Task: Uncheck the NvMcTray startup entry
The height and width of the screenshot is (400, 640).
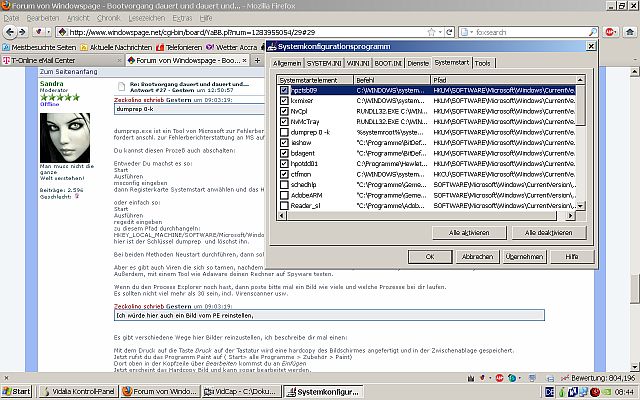Action: (284, 121)
